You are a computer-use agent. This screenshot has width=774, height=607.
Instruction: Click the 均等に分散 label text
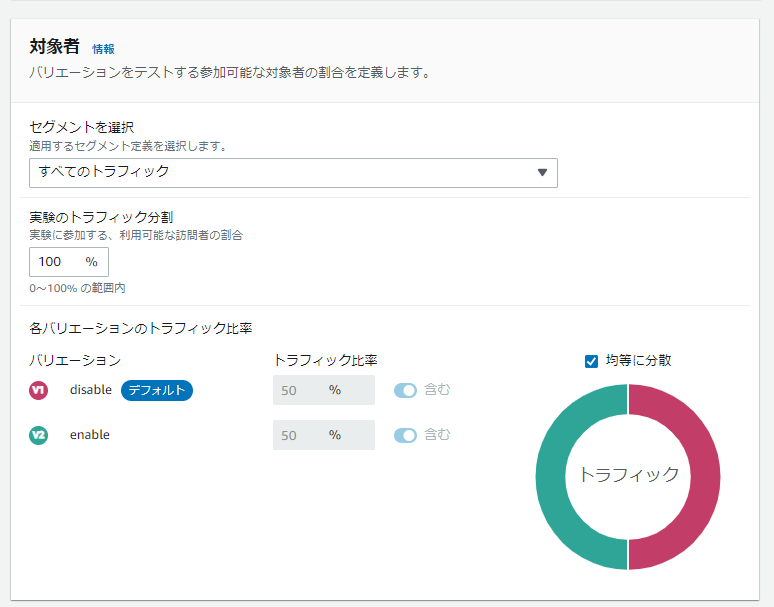point(638,360)
